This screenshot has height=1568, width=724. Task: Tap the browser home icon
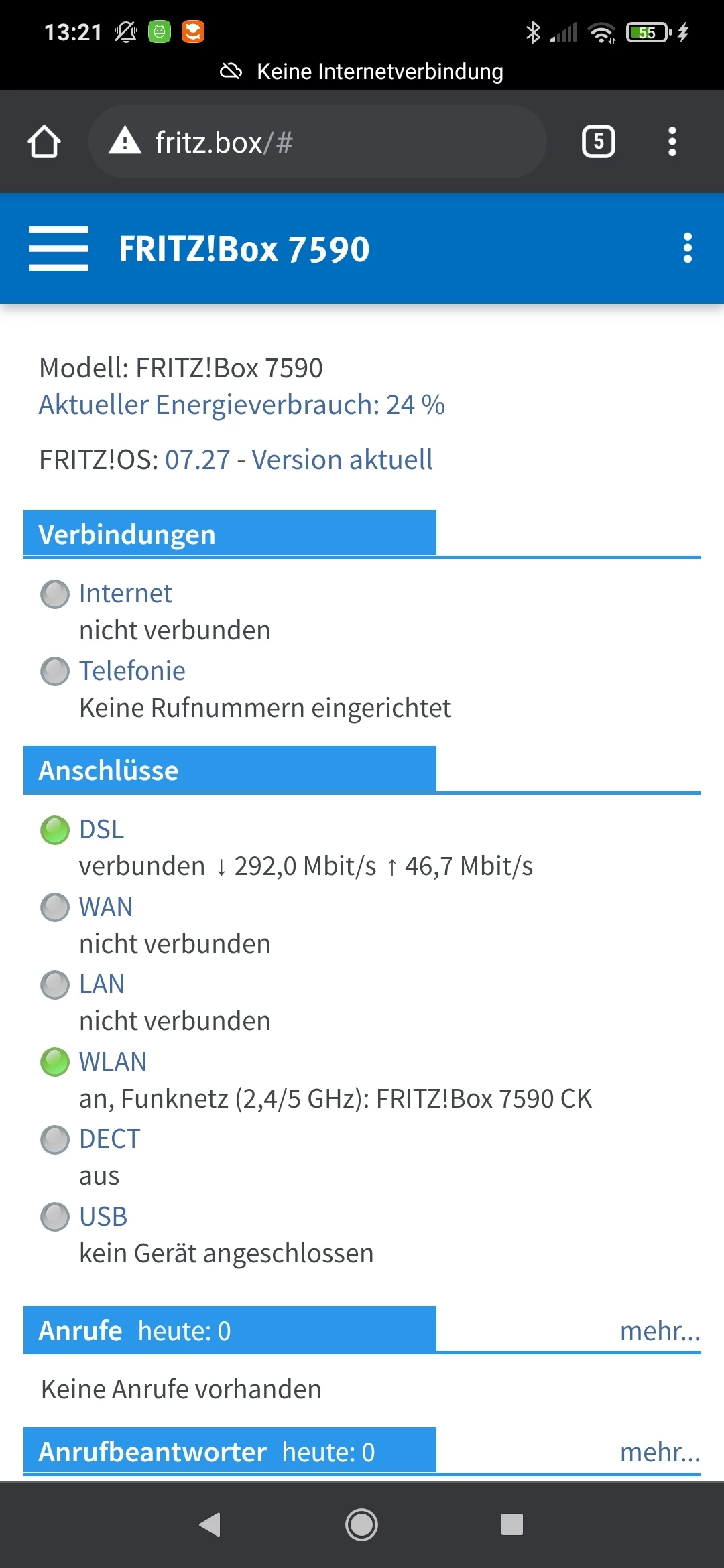pos(44,142)
